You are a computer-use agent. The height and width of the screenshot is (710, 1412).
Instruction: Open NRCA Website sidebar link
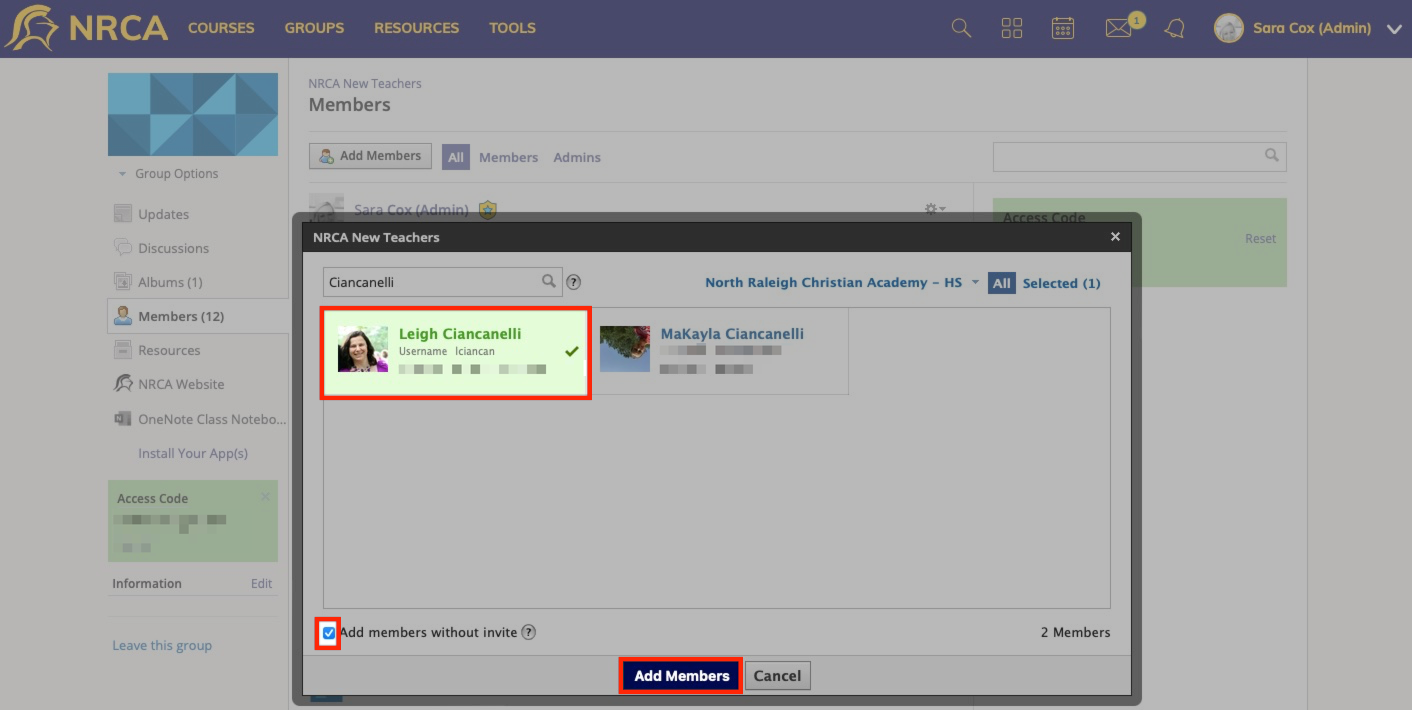(181, 384)
